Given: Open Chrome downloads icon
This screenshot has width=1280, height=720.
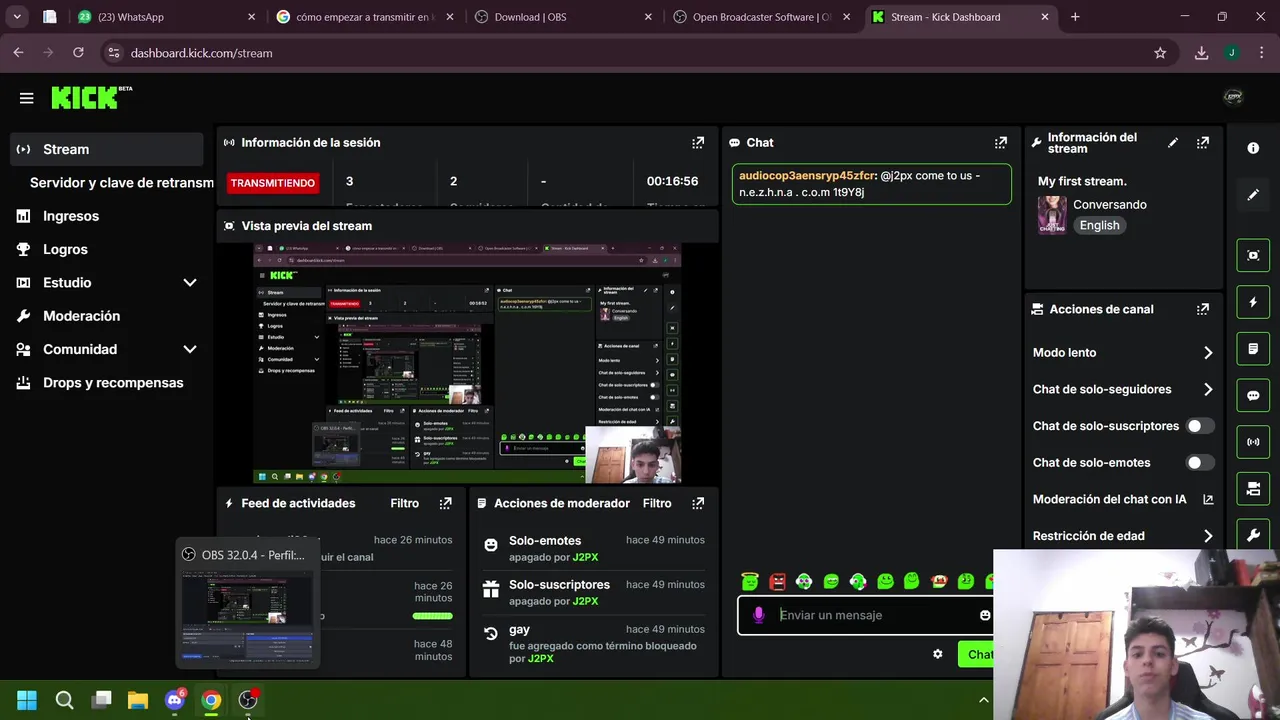Looking at the screenshot, I should (x=1201, y=53).
